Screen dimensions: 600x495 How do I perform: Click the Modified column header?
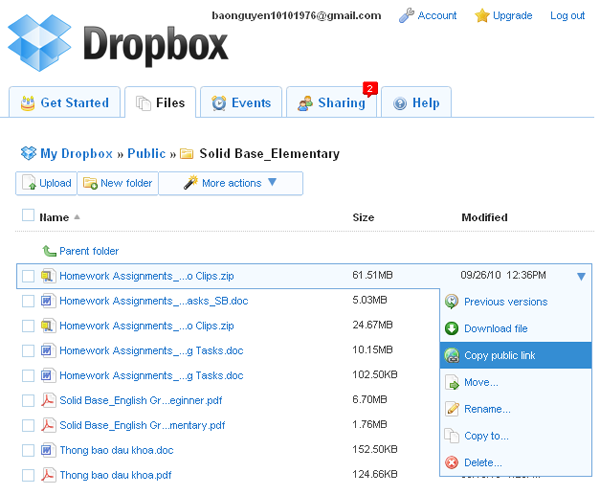[x=484, y=217]
